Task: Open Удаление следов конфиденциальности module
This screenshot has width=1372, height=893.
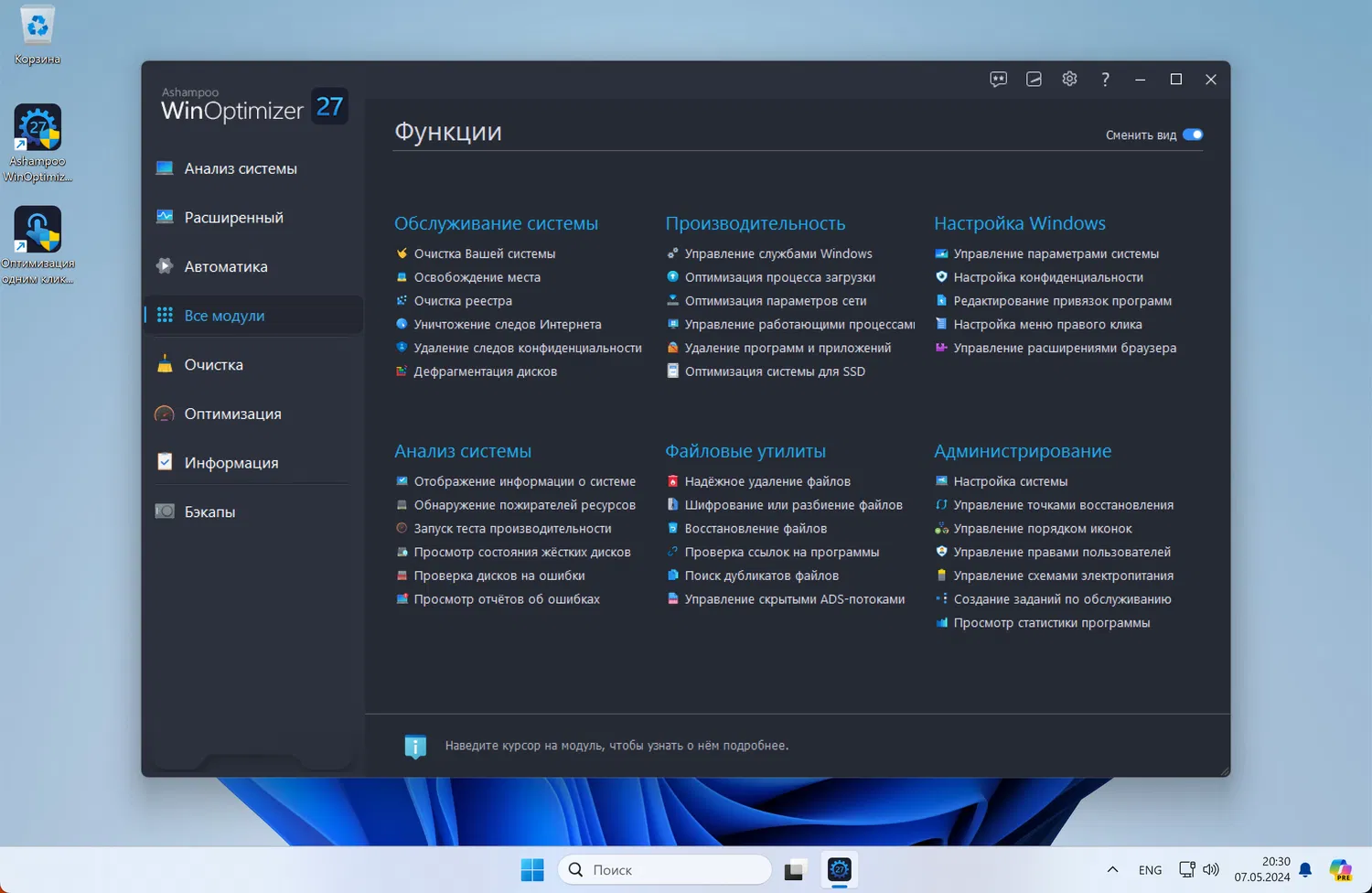Action: tap(528, 348)
